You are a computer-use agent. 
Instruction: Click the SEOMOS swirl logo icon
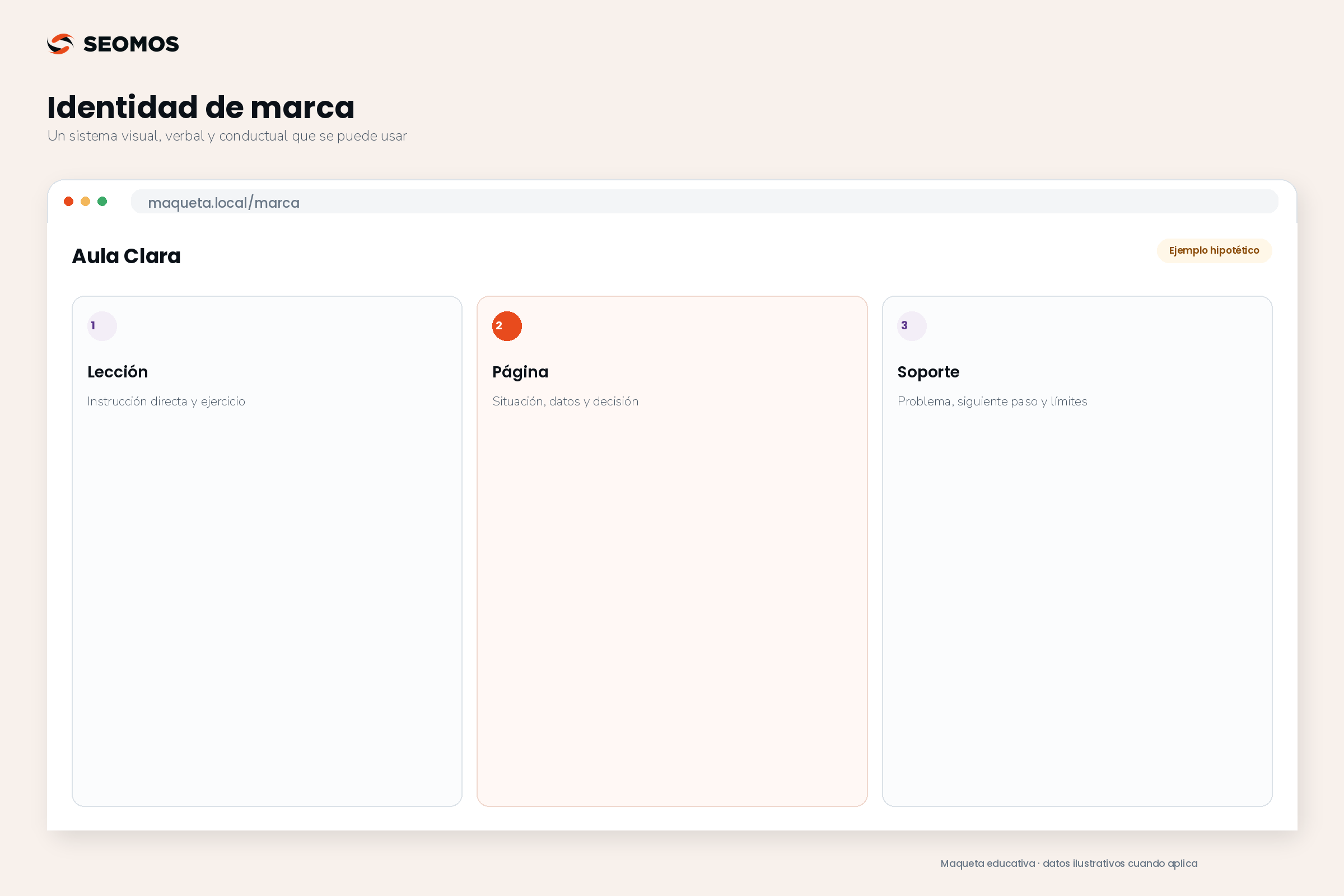click(x=60, y=44)
